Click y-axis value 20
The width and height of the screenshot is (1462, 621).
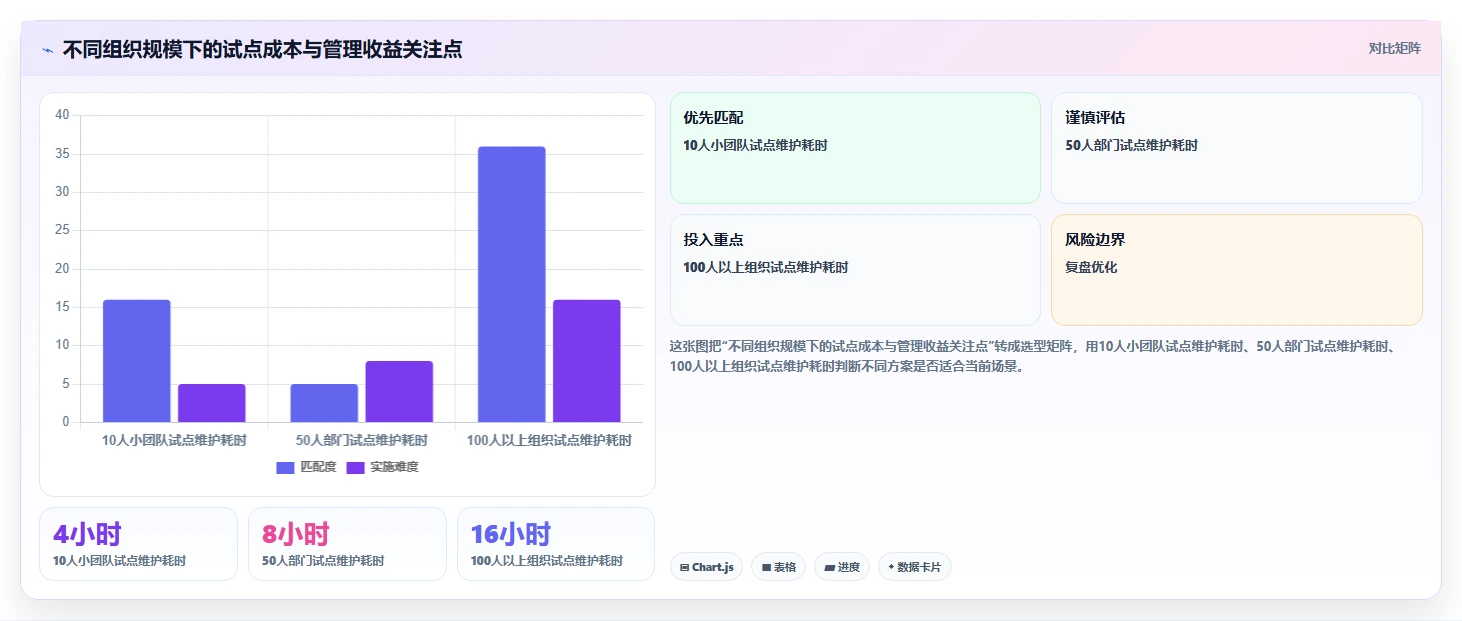[x=62, y=269]
